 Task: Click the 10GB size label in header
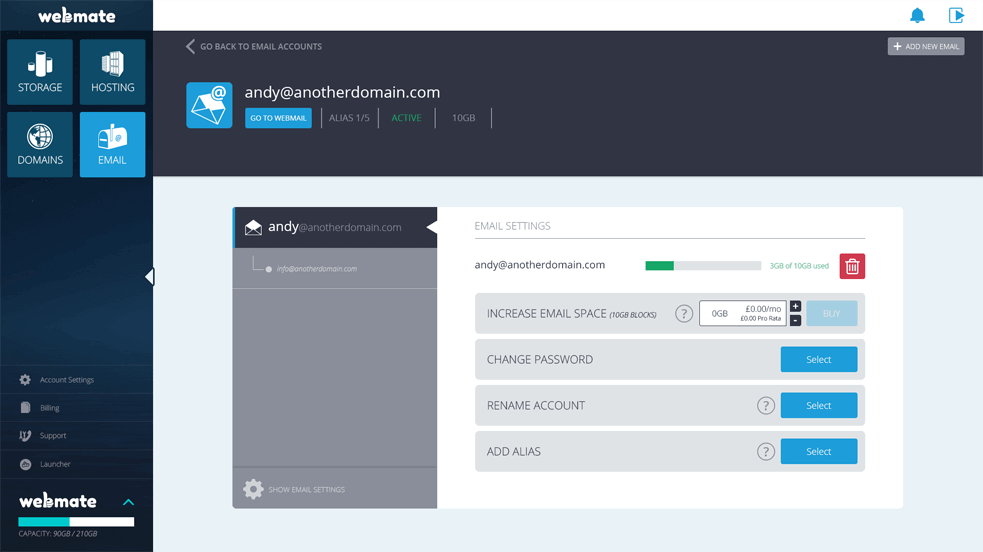(x=463, y=118)
